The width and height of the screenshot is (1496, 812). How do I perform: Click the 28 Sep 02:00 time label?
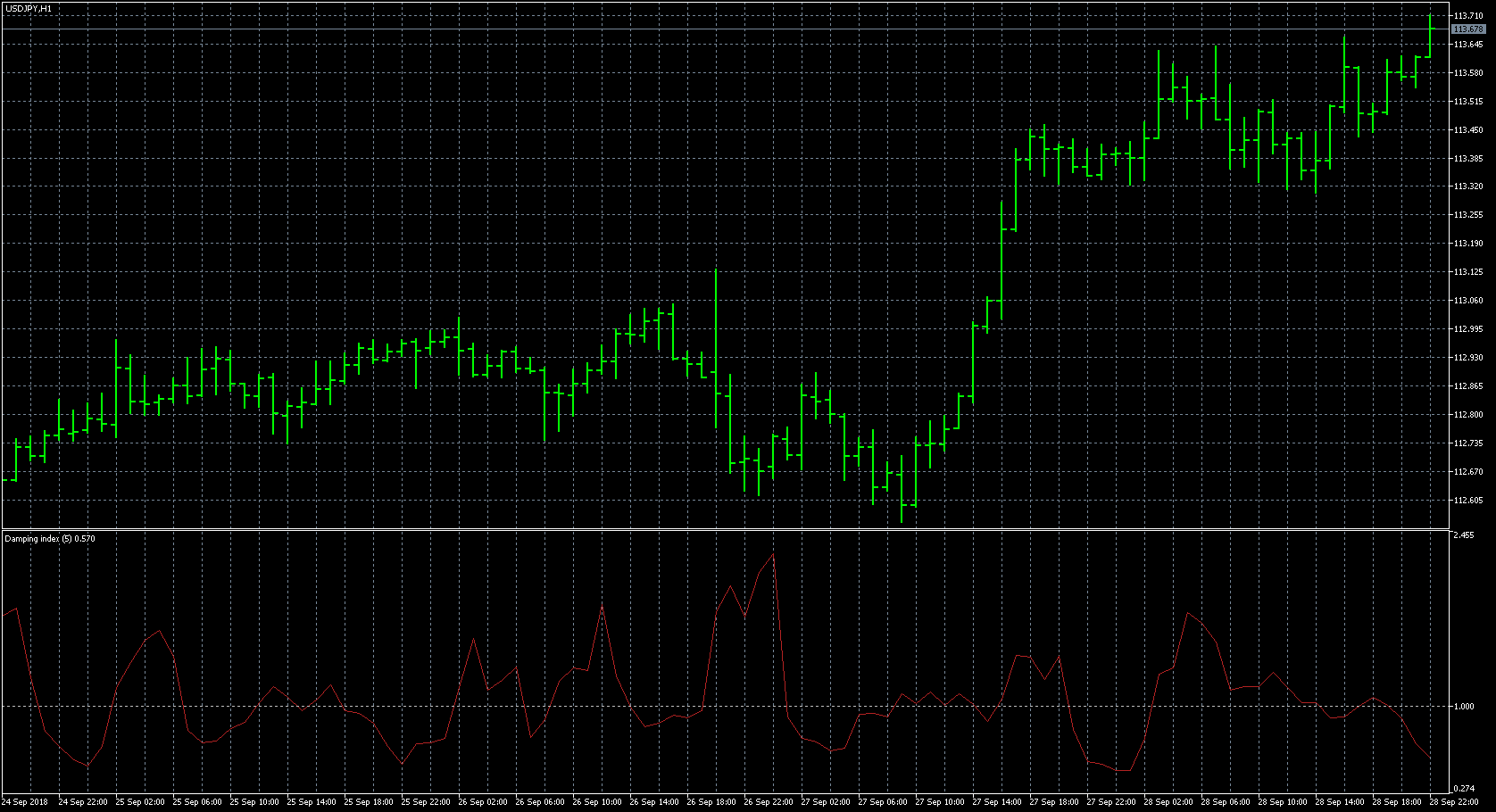(1168, 801)
